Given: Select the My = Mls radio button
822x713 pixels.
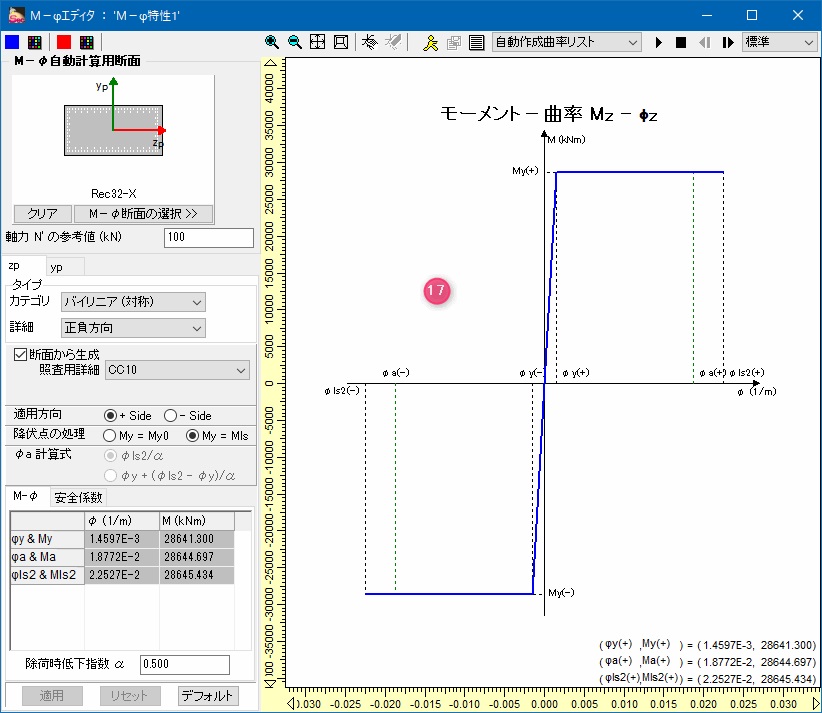Looking at the screenshot, I should click(192, 436).
